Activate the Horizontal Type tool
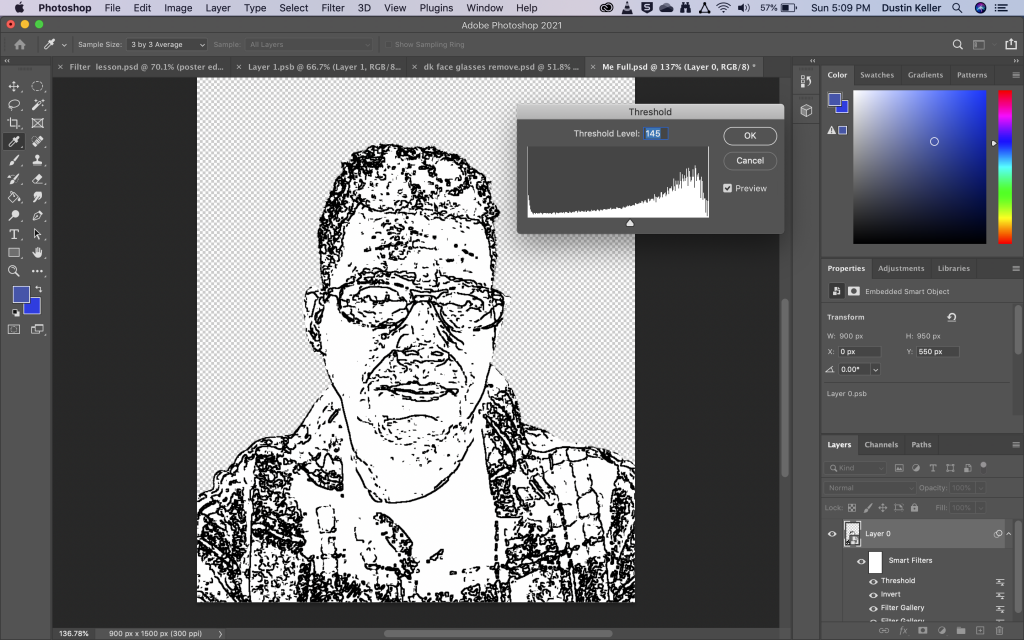1024x640 pixels. tap(15, 234)
